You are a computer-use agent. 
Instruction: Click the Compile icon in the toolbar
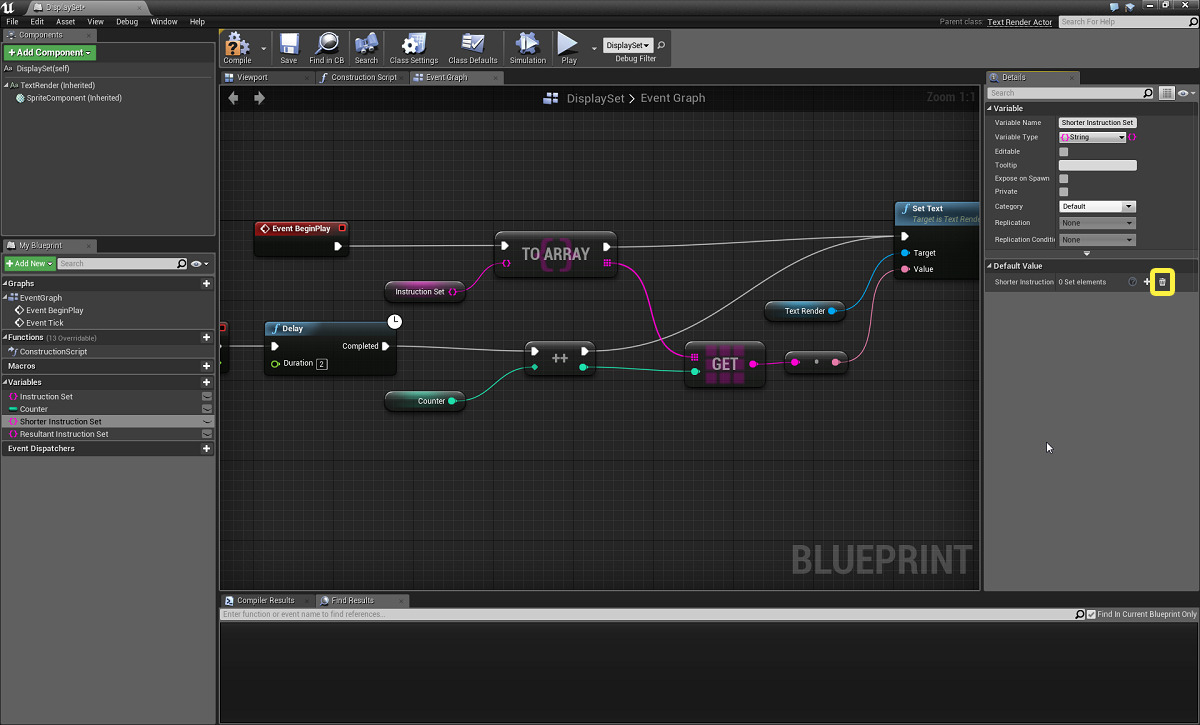[x=240, y=47]
